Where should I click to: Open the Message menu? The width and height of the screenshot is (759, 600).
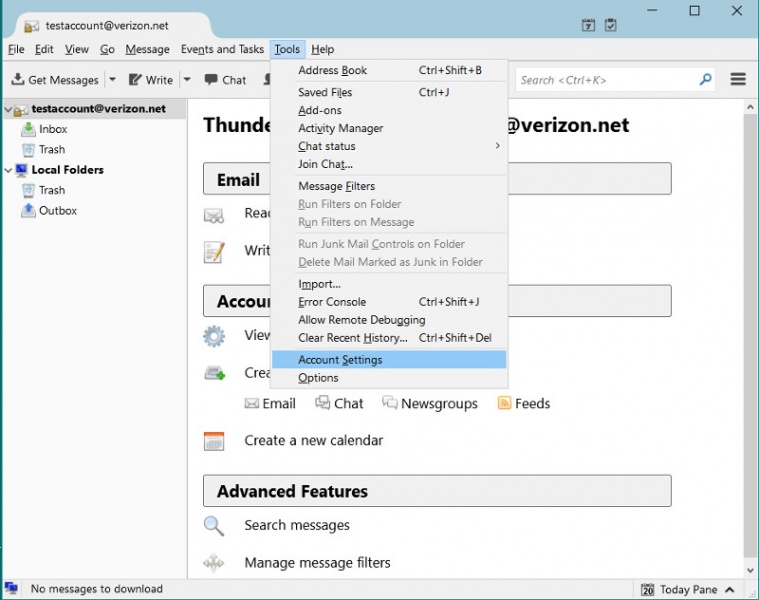[147, 49]
